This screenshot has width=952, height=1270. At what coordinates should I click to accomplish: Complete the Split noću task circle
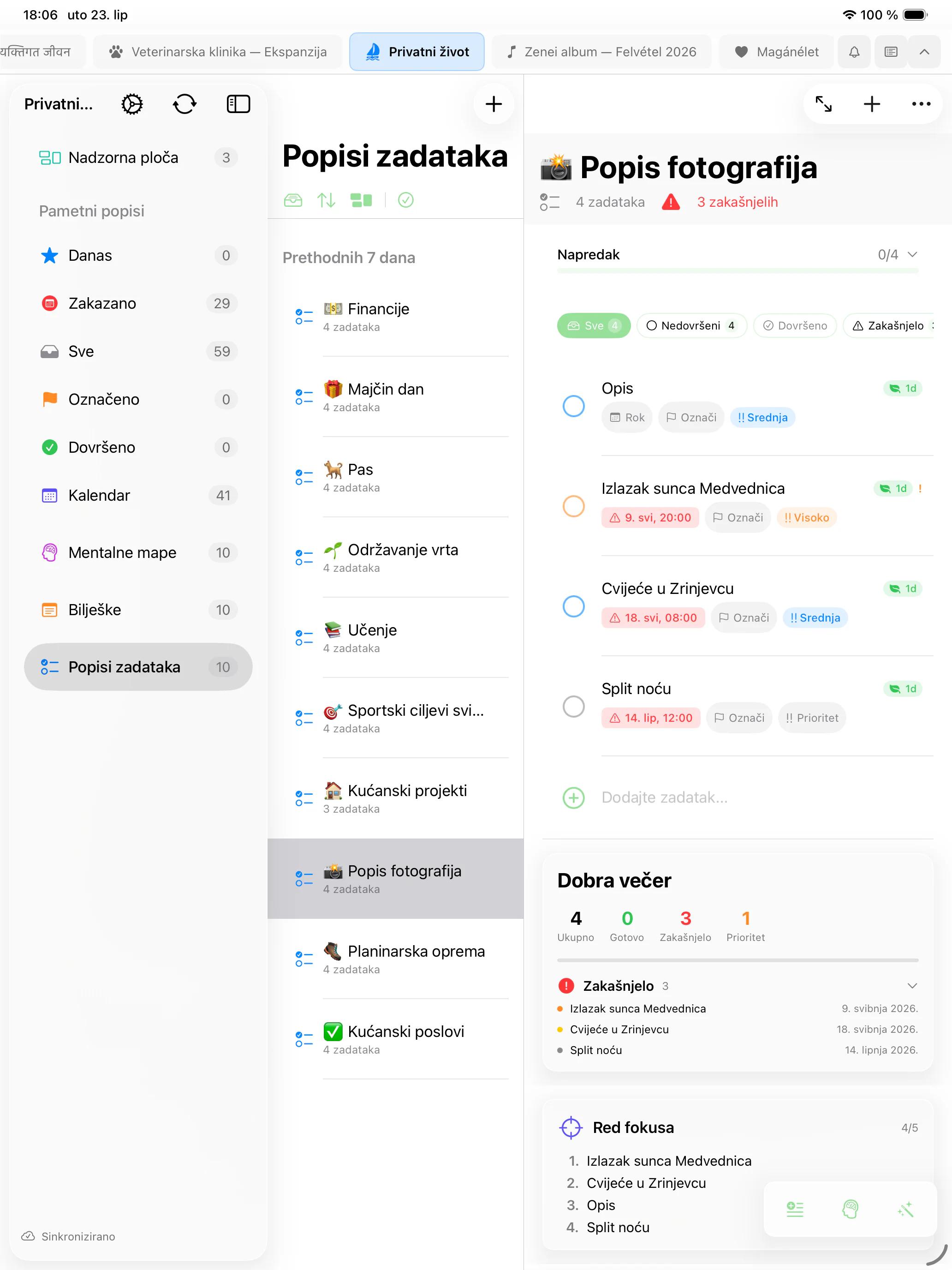[x=573, y=706]
